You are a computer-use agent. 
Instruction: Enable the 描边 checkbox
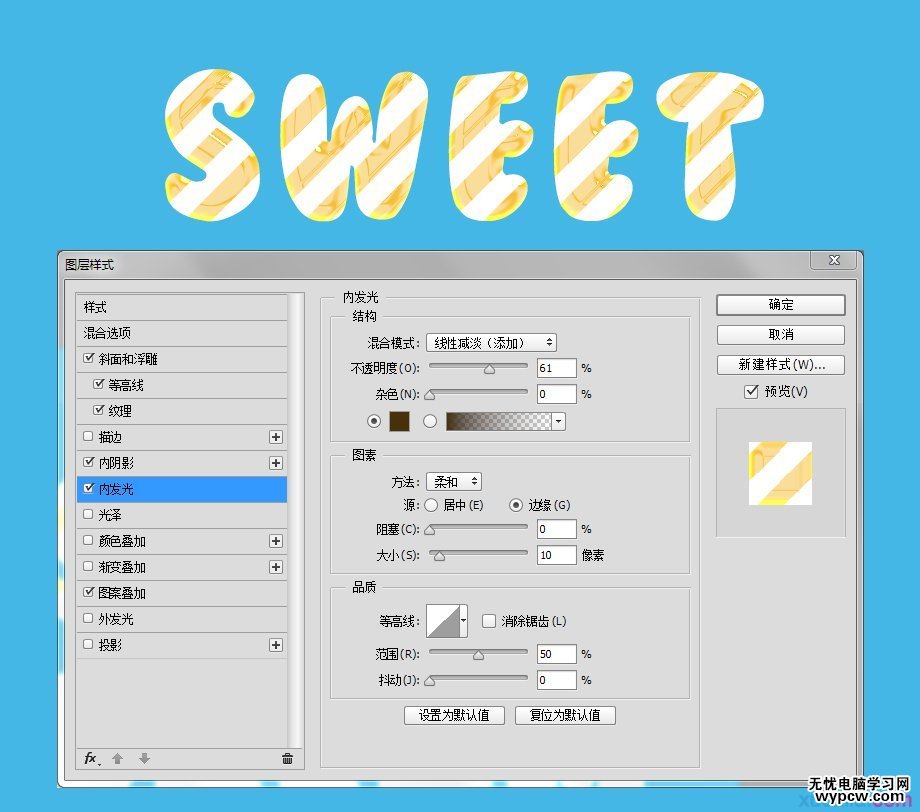click(88, 436)
